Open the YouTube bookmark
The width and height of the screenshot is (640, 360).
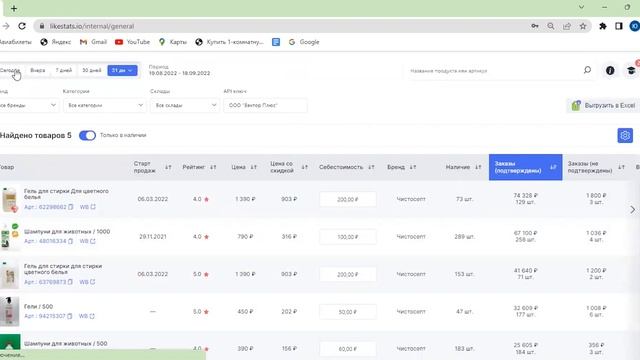(x=132, y=42)
